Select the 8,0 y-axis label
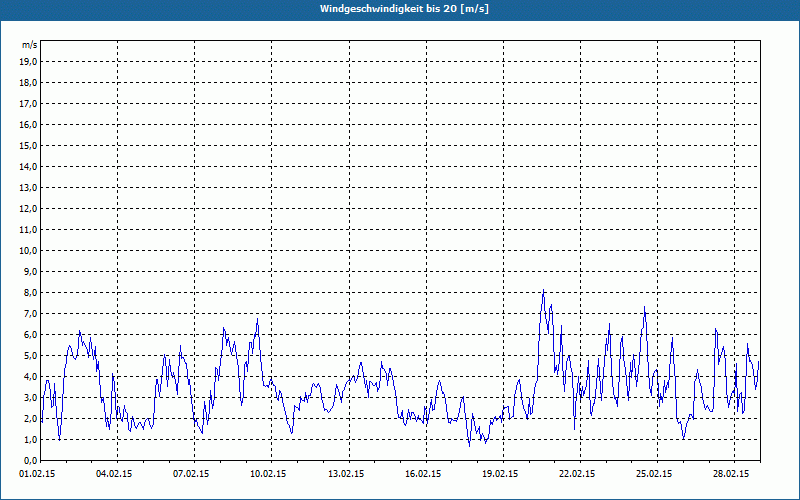Screen dimensions: 800x500 pyautogui.click(x=31, y=292)
